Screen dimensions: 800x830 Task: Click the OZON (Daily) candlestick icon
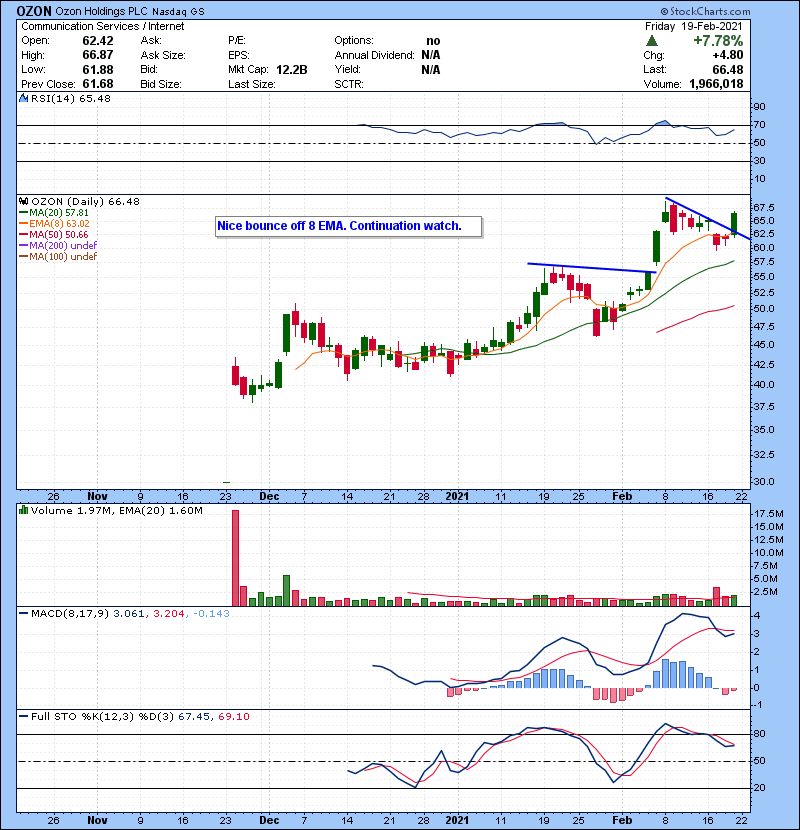pos(23,201)
